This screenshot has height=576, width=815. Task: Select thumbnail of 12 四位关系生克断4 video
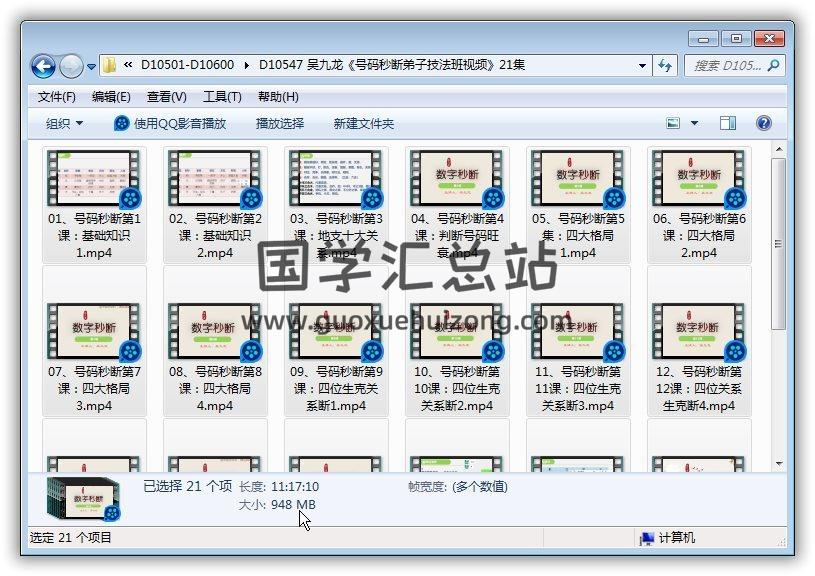point(699,331)
